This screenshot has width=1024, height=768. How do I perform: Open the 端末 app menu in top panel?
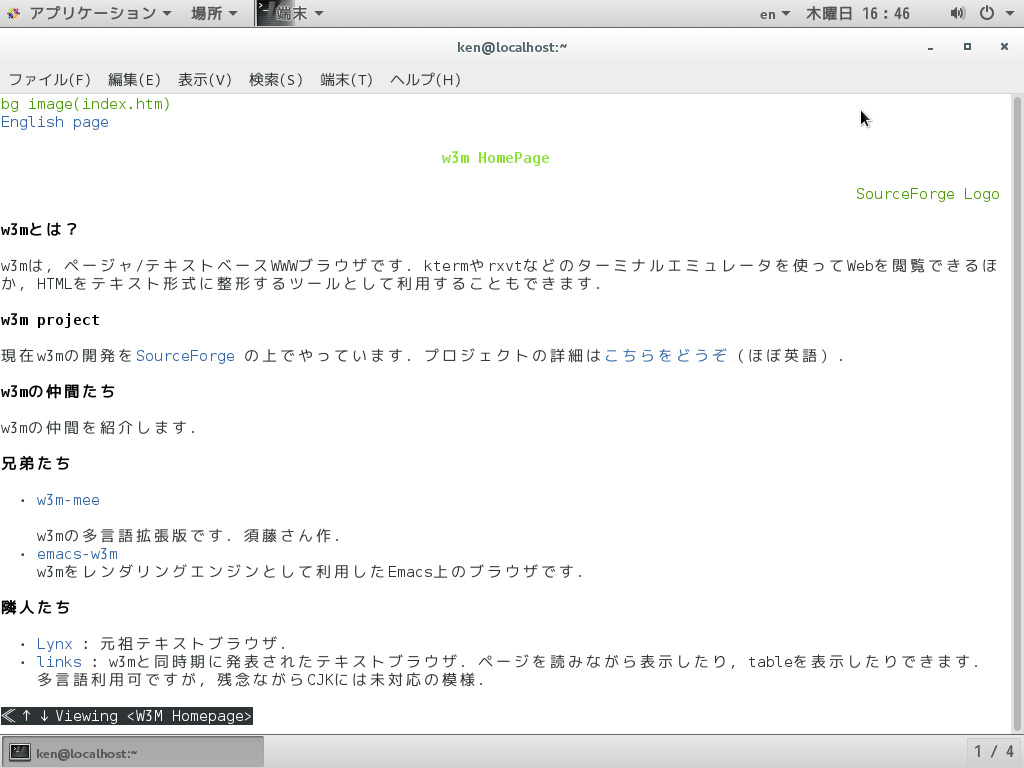pos(299,13)
